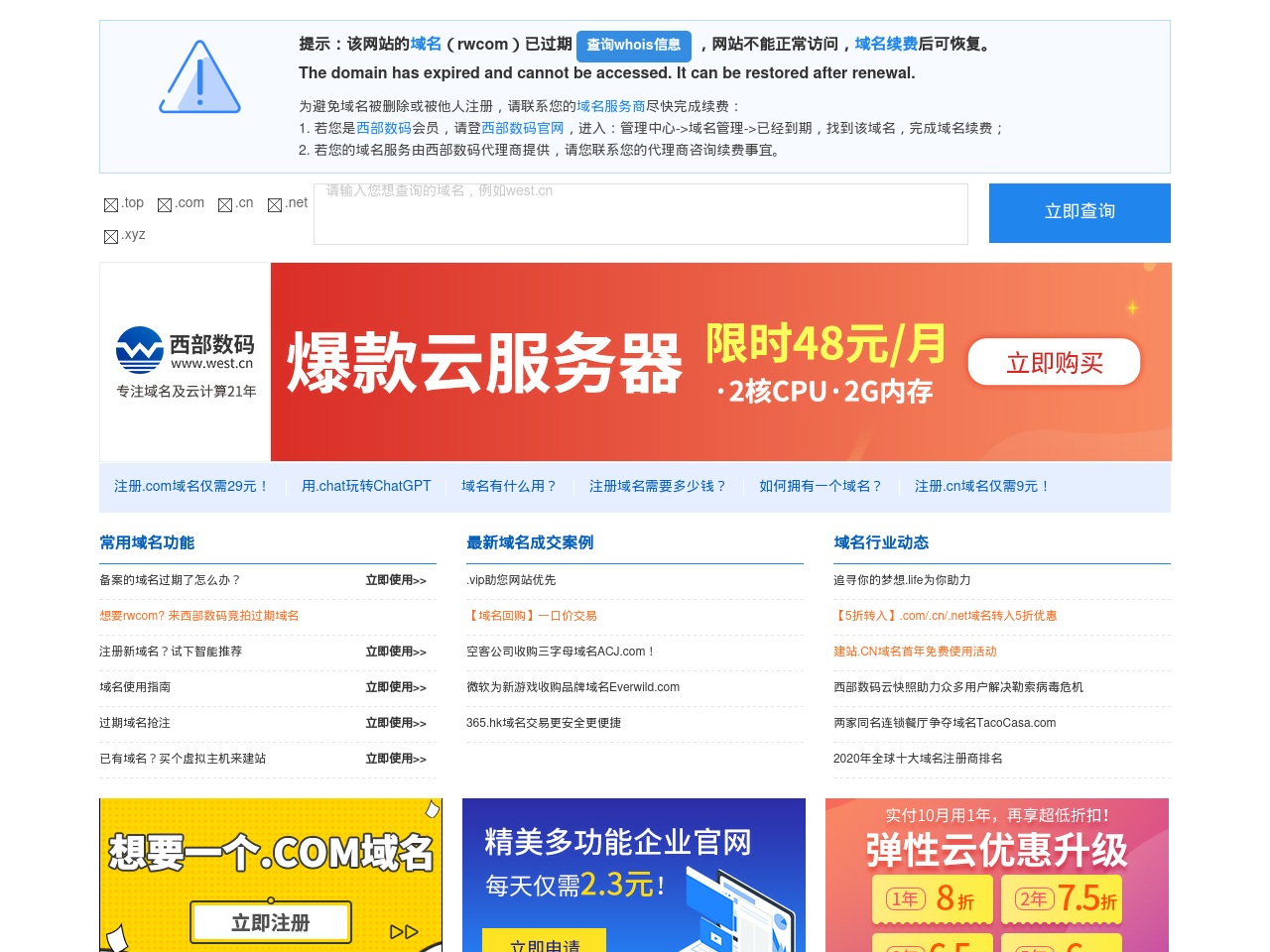Open 建站.CN域名首年免费使用活动 link

[x=915, y=652]
